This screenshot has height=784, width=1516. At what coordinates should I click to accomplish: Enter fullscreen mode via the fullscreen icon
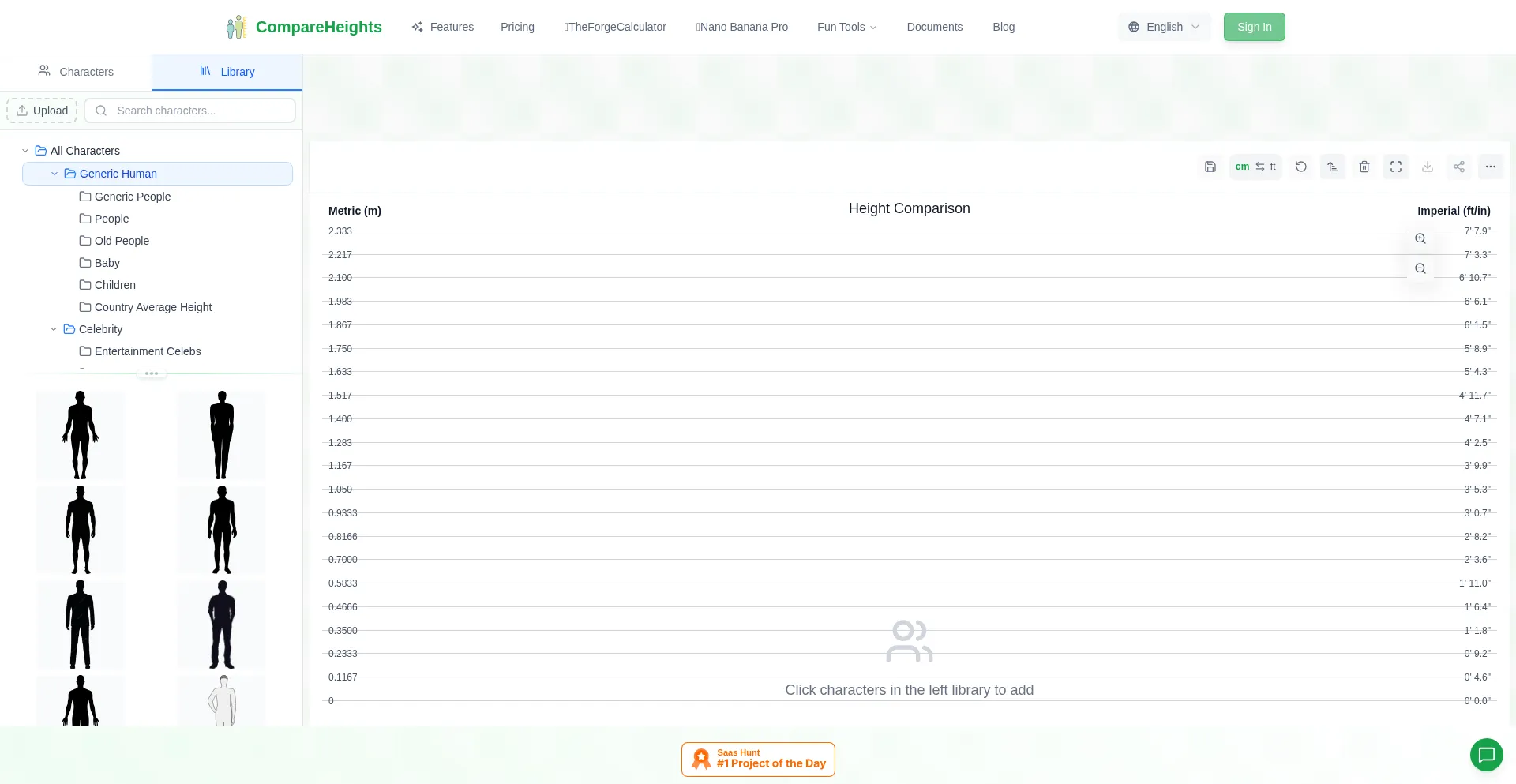1396,167
